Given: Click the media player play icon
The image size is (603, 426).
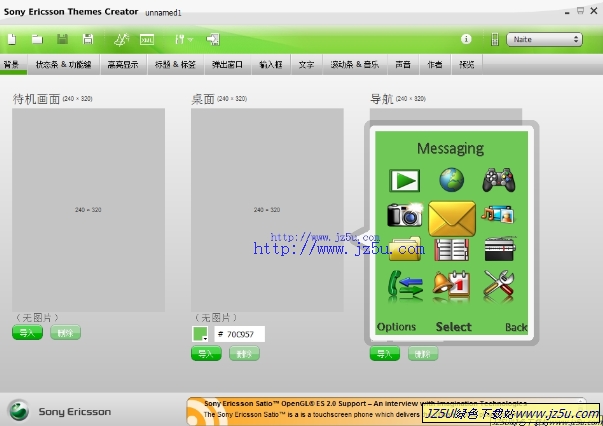Looking at the screenshot, I should tap(405, 180).
